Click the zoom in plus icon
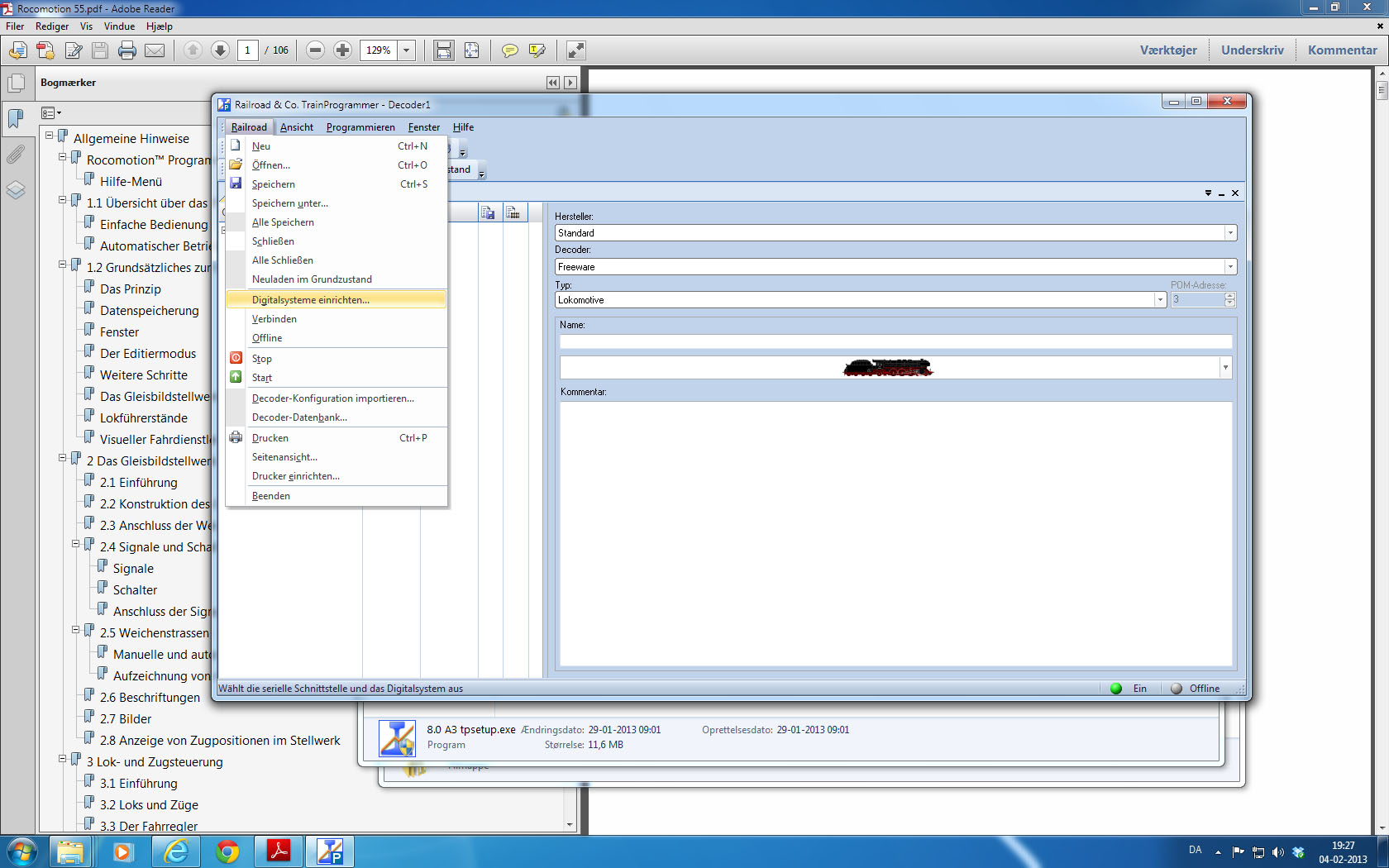This screenshot has width=1389, height=868. [x=342, y=50]
